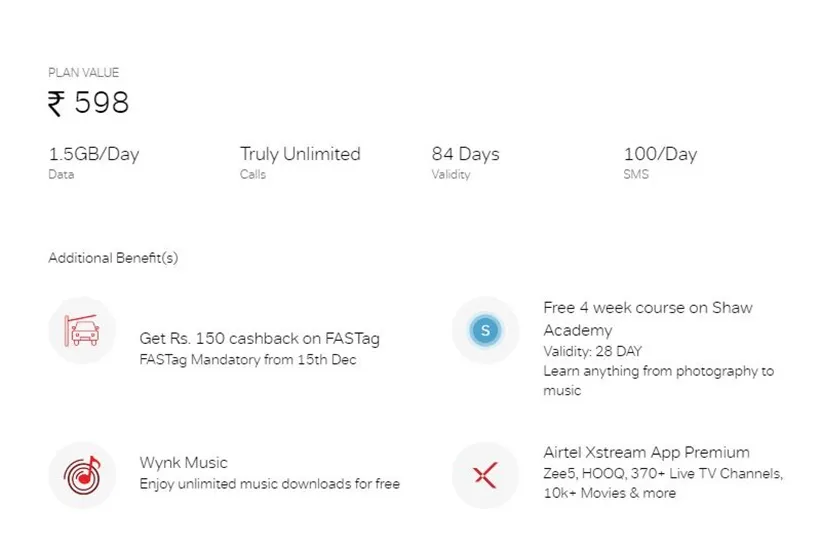Click the 598 plan value amount

[101, 103]
